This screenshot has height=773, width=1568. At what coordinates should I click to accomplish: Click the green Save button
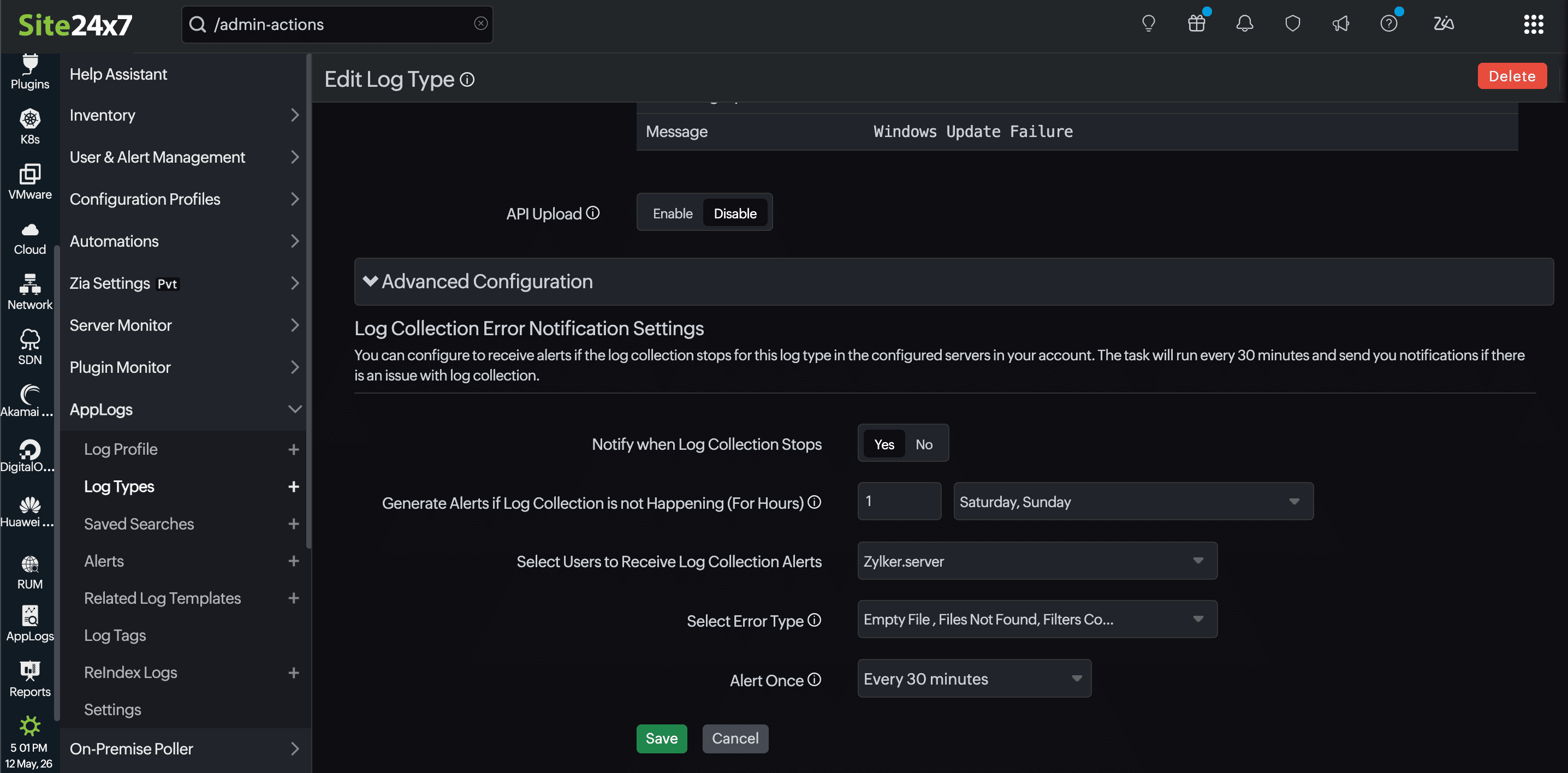pyautogui.click(x=661, y=738)
